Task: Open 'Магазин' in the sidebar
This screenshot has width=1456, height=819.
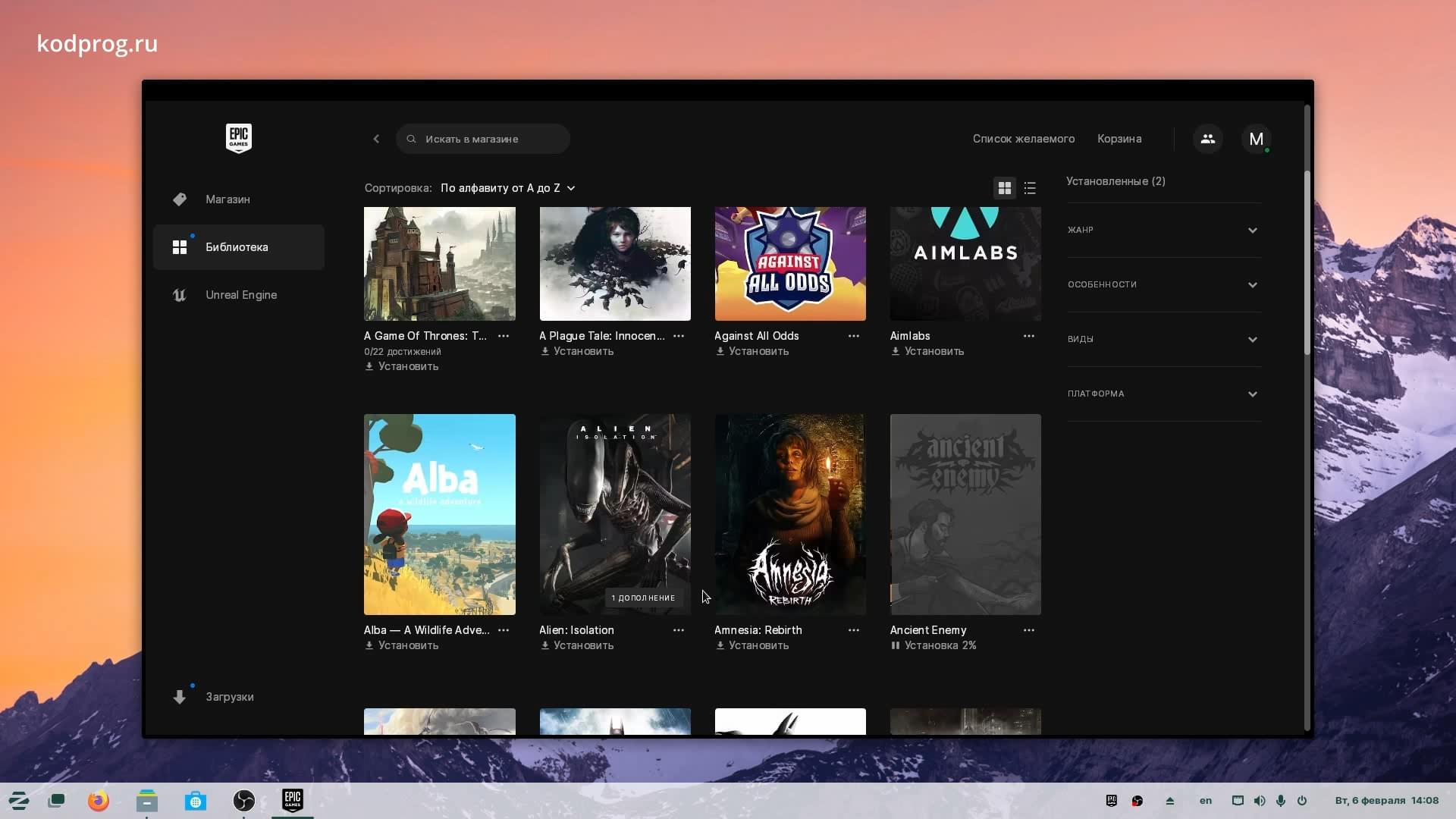Action: pyautogui.click(x=239, y=199)
